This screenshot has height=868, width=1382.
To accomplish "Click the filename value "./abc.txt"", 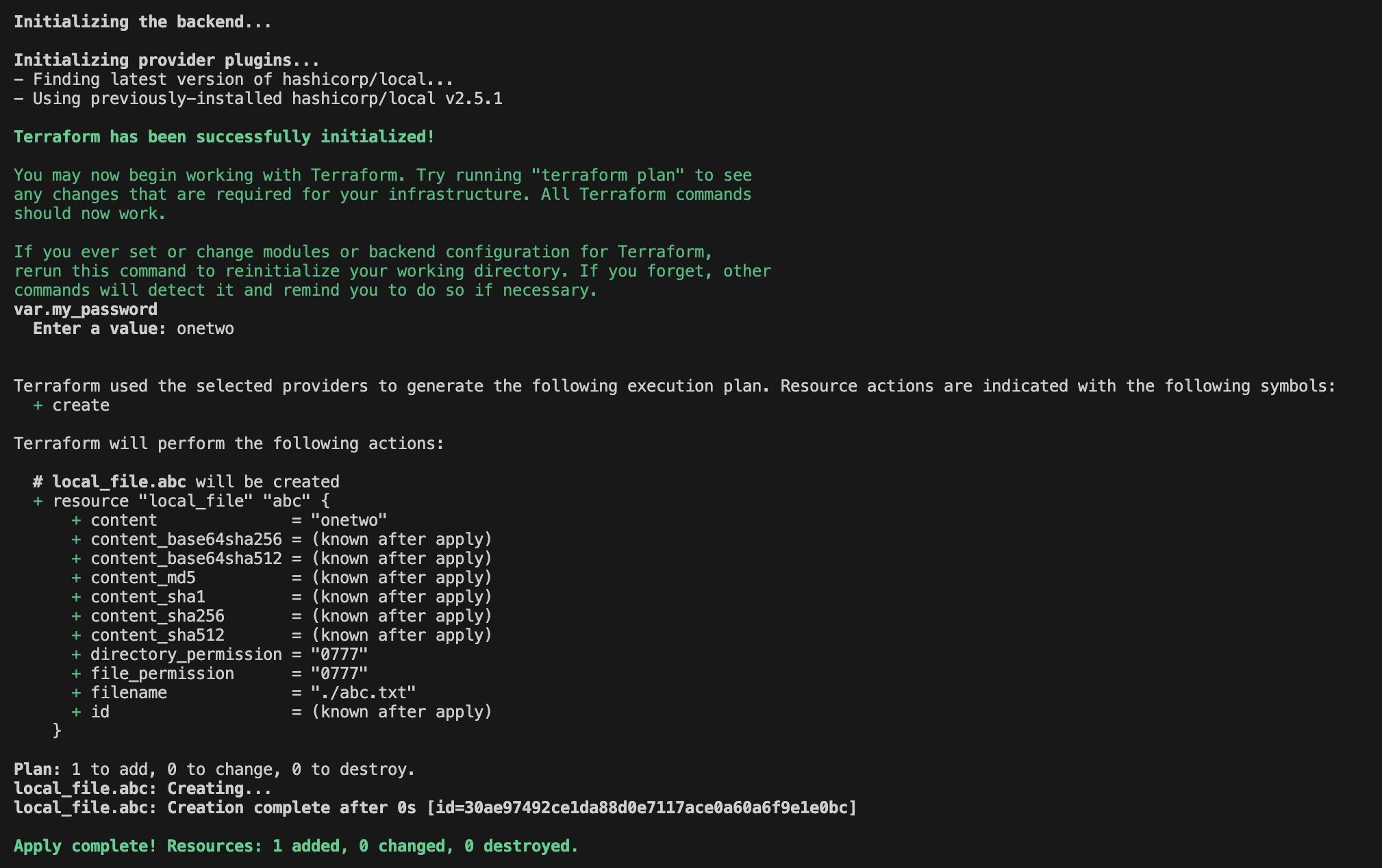I will coord(363,693).
